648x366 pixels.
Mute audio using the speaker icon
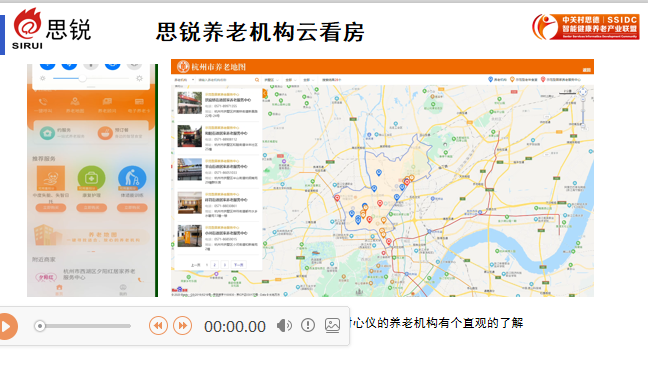tap(284, 326)
